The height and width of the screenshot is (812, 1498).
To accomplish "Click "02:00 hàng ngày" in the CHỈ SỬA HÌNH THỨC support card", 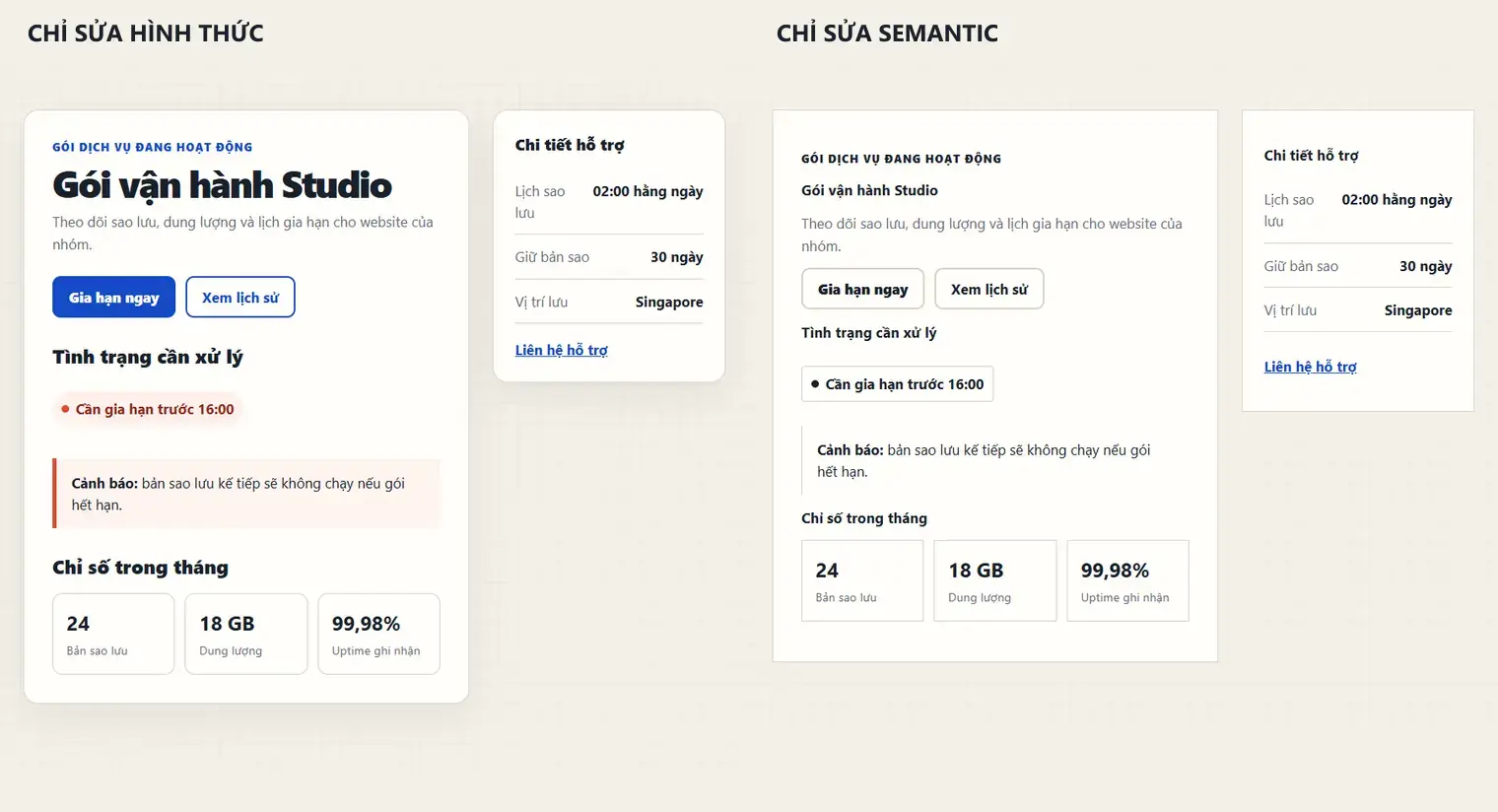I will click(647, 191).
